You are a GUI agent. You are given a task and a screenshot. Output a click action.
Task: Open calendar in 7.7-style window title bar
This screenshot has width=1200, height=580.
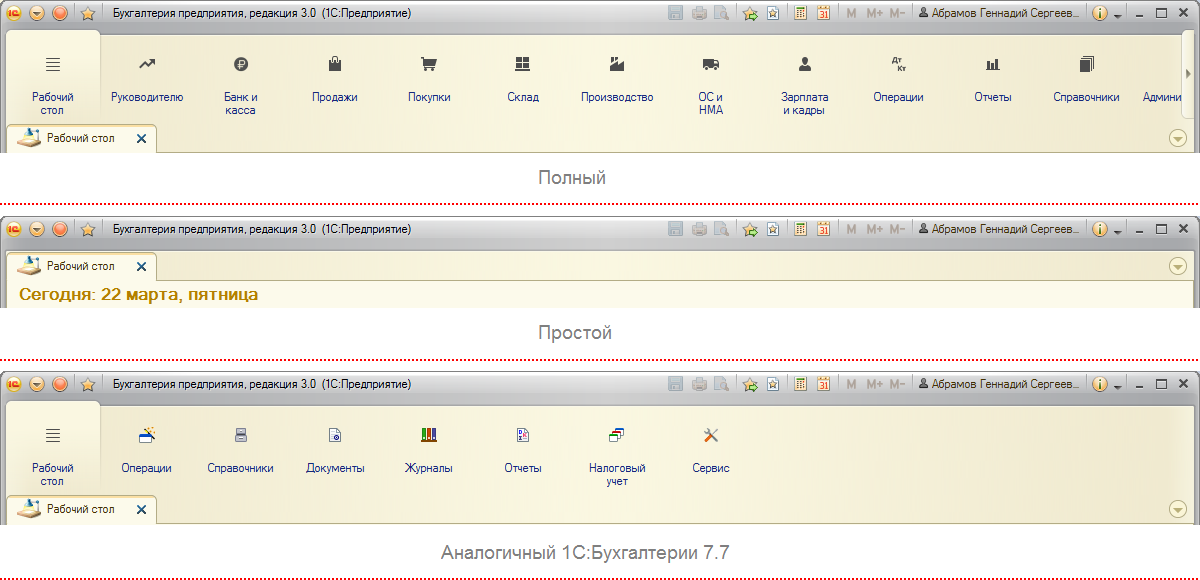(x=824, y=384)
